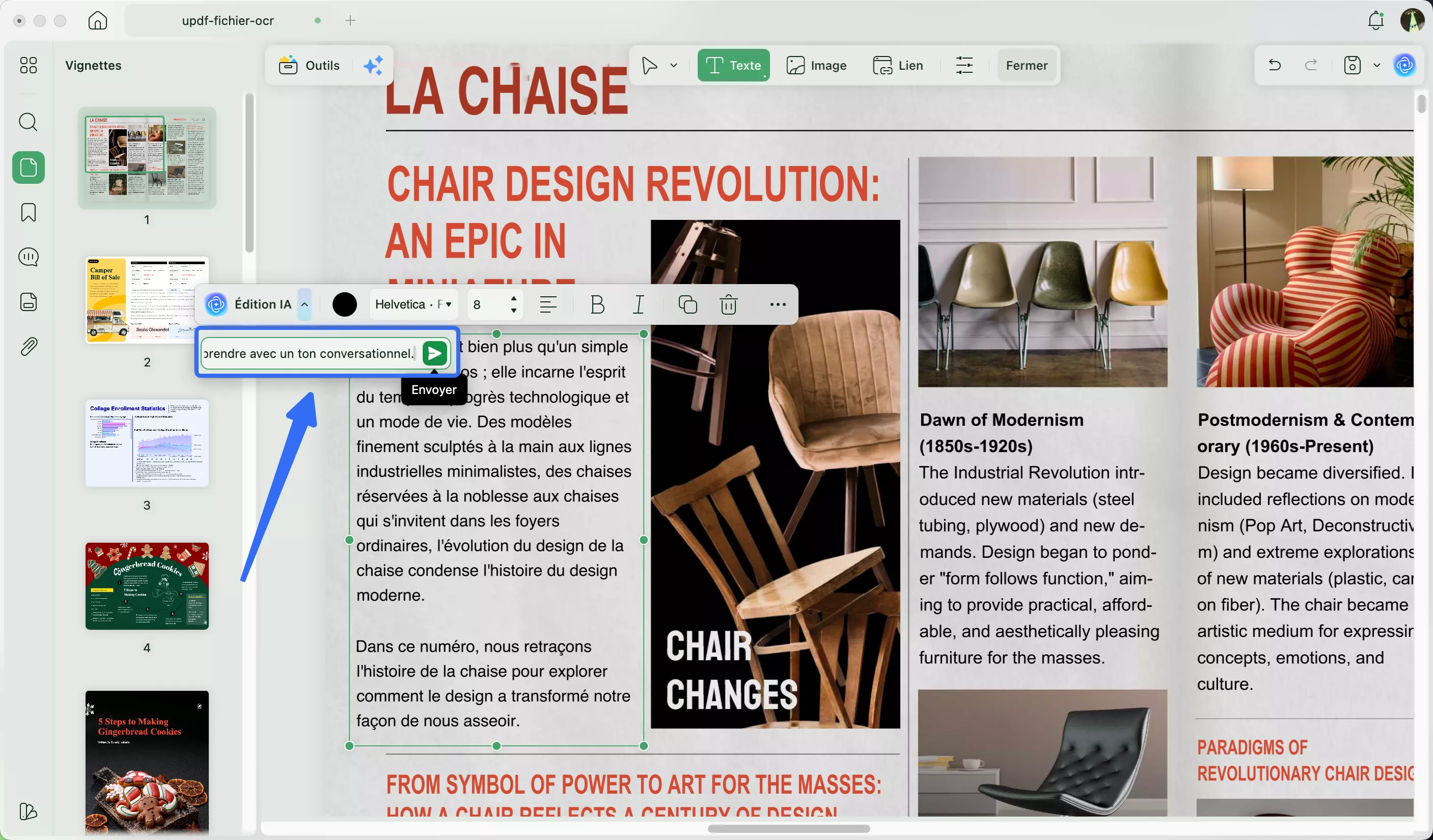Toggle italic formatting
1433x840 pixels.
pos(639,304)
